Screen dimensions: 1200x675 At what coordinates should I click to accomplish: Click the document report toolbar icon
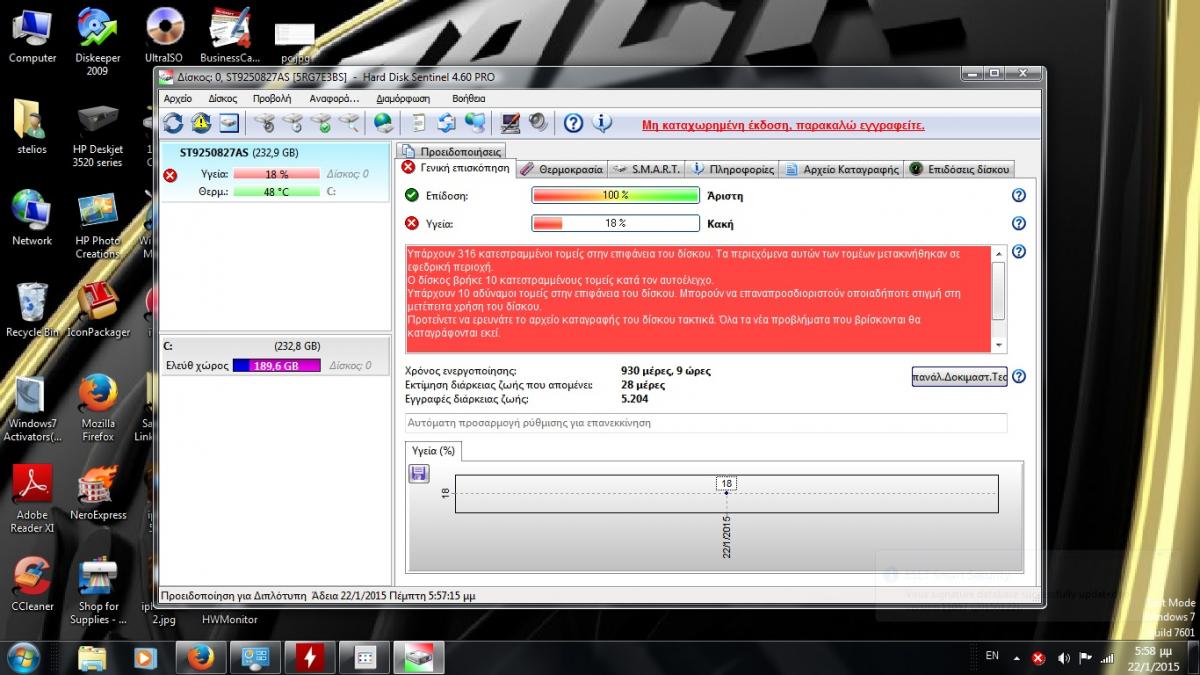pos(419,123)
